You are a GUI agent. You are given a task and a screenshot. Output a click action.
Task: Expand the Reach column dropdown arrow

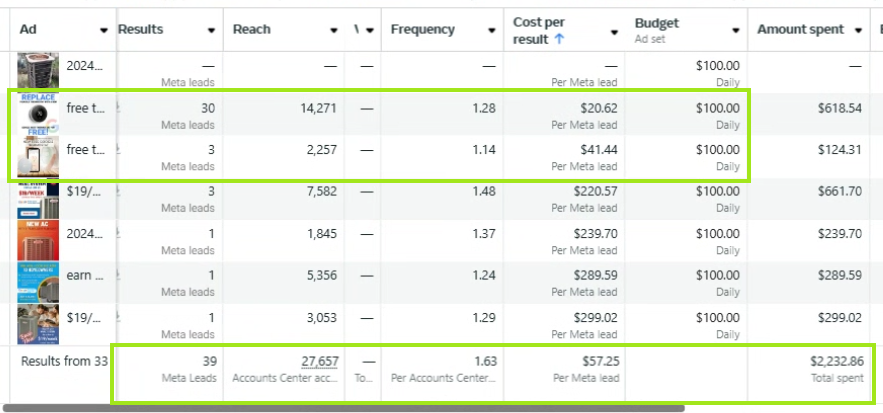coord(333,31)
